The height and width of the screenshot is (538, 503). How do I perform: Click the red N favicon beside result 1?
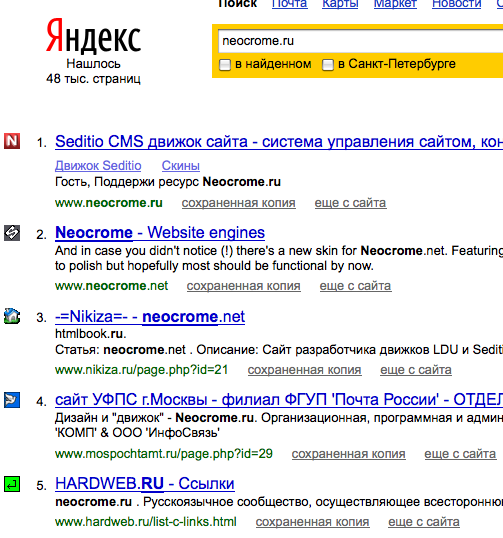click(x=12, y=141)
